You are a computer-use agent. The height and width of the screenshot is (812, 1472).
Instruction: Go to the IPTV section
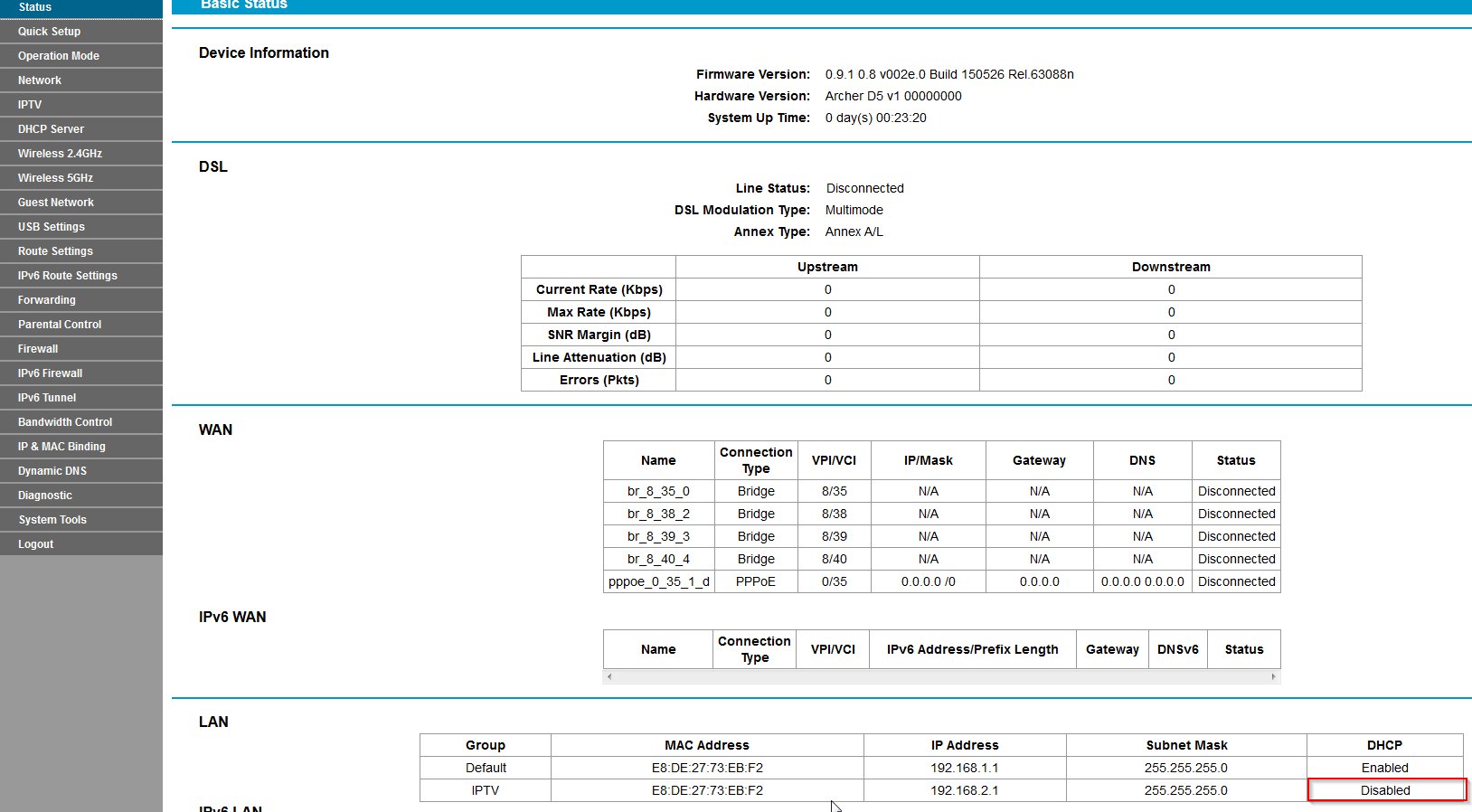tap(30, 105)
